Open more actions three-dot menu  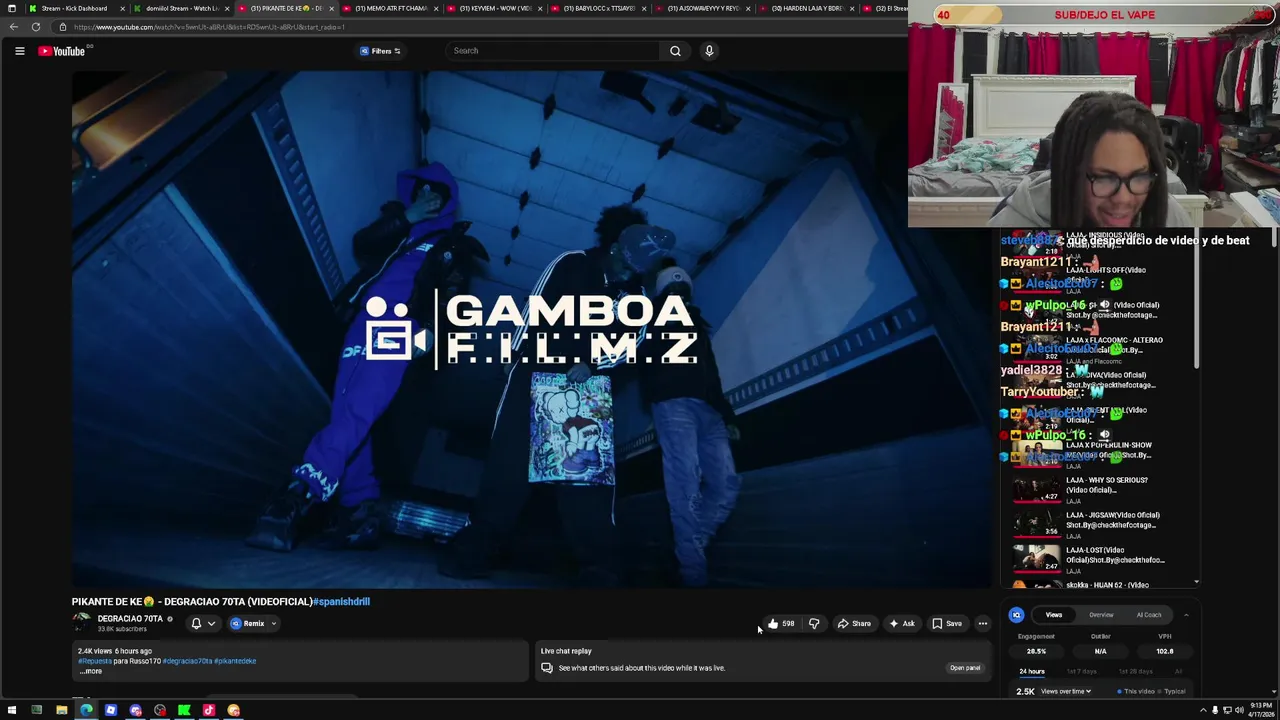[x=983, y=624]
